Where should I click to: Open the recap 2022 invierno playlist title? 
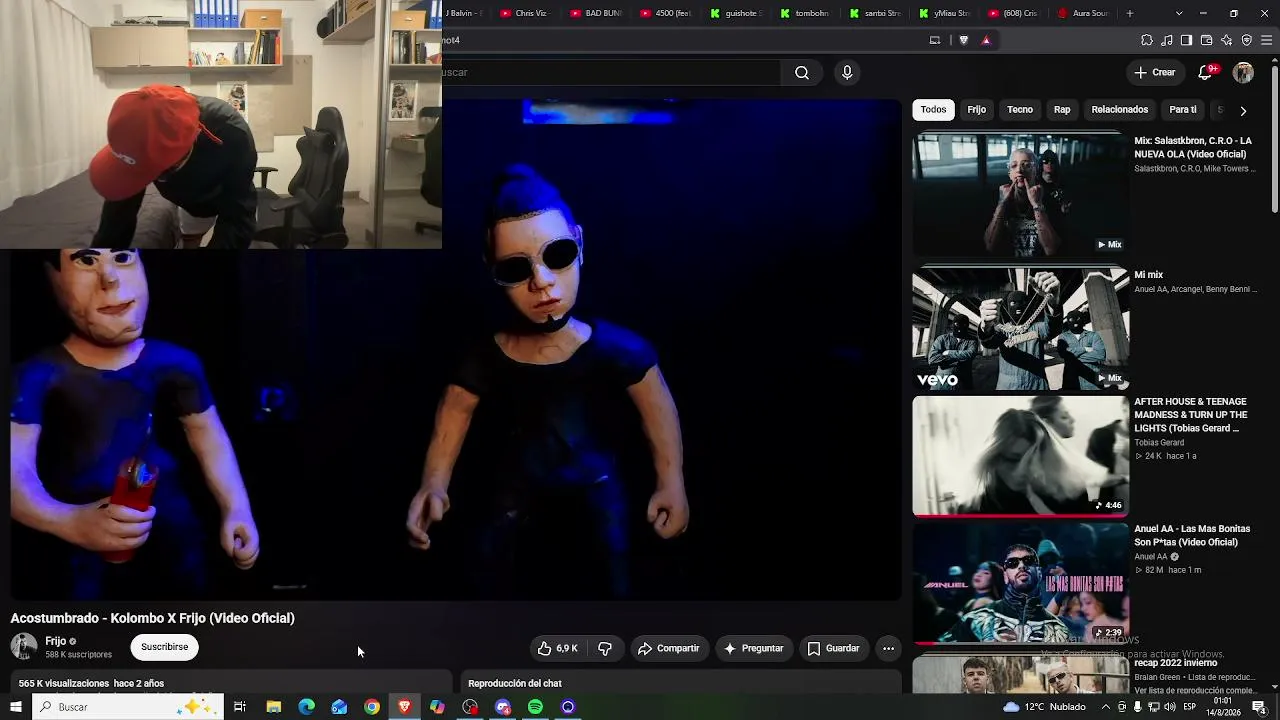point(1176,663)
